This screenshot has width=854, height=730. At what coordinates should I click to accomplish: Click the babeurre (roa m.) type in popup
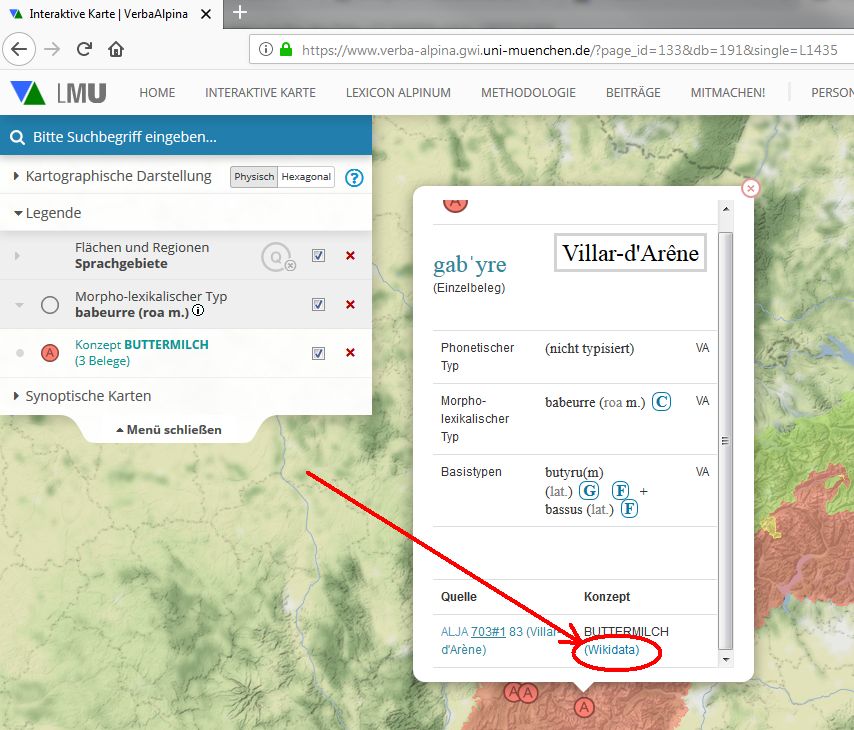tap(595, 403)
